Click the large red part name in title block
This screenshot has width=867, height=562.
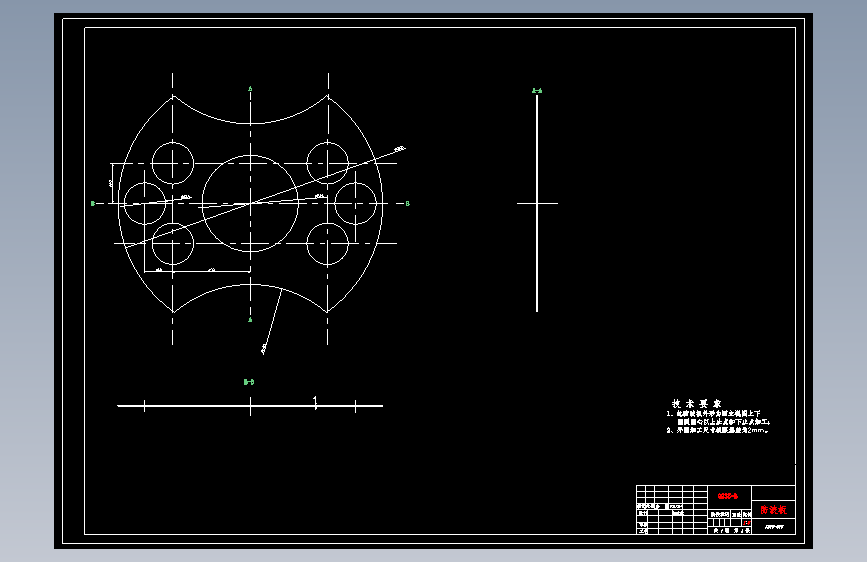click(773, 509)
